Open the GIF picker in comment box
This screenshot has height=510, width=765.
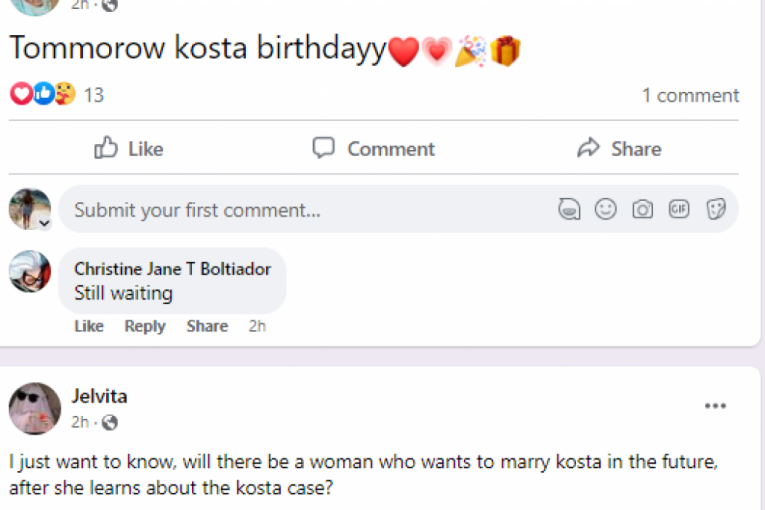pos(679,210)
